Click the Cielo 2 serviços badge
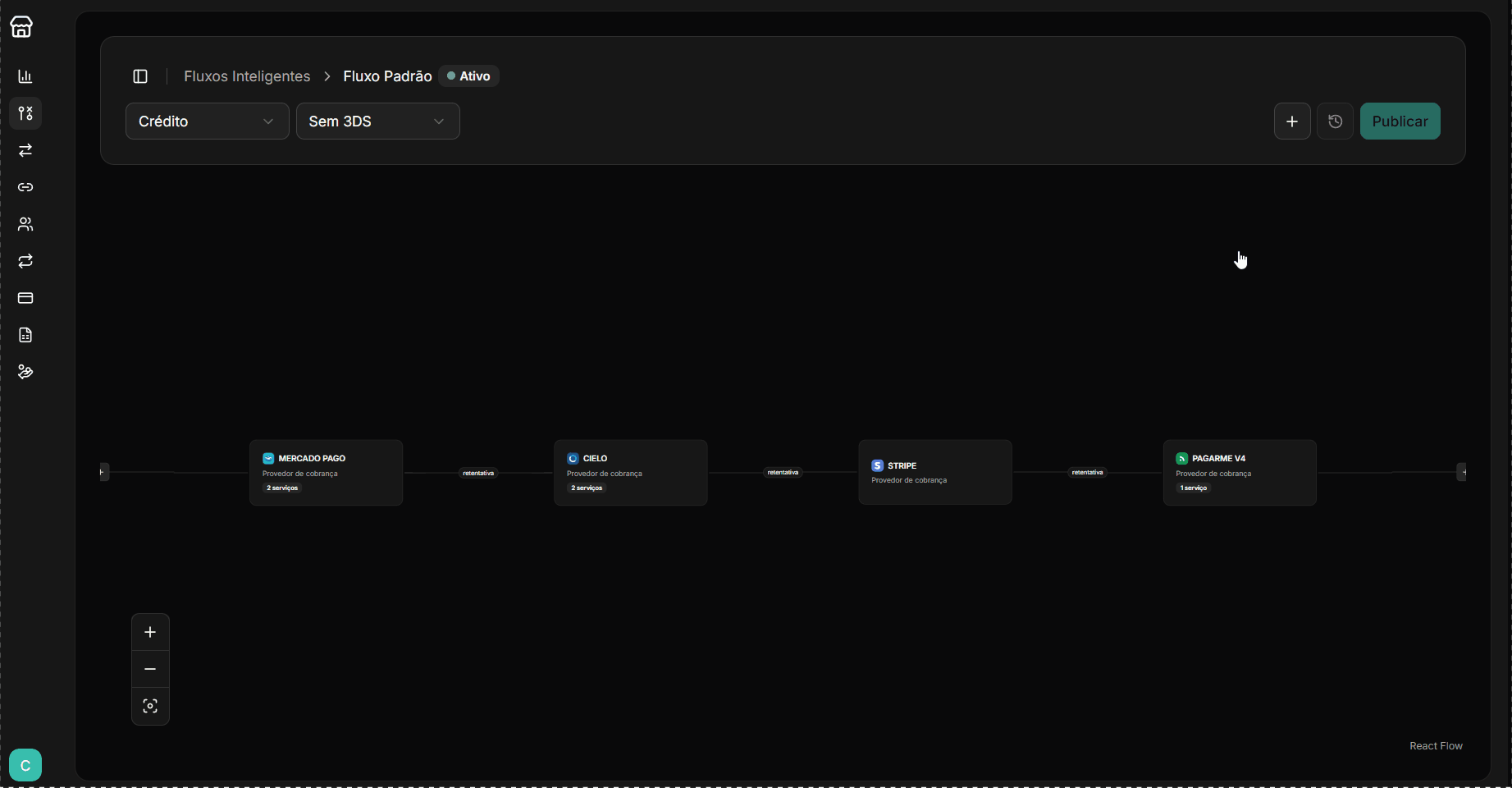Image resolution: width=1512 pixels, height=788 pixels. click(587, 488)
